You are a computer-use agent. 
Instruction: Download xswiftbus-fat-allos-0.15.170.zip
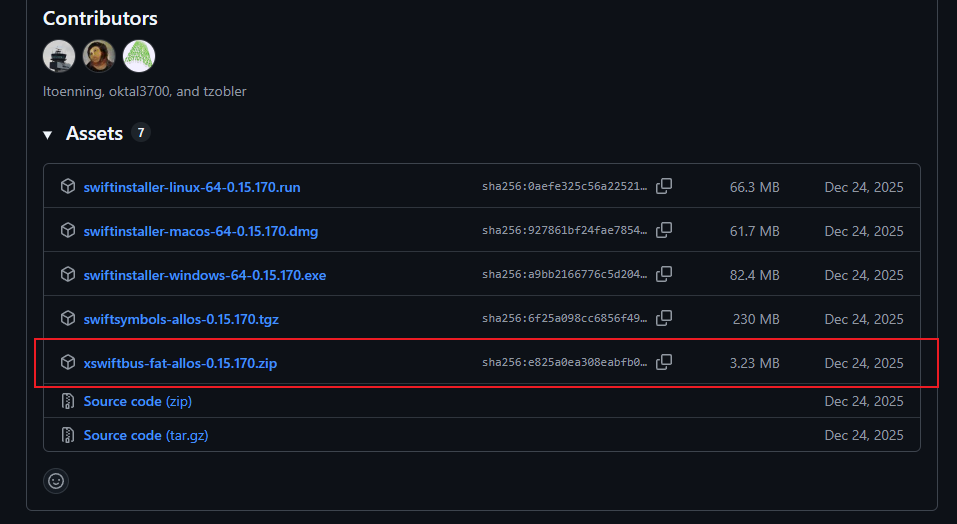pyautogui.click(x=180, y=363)
